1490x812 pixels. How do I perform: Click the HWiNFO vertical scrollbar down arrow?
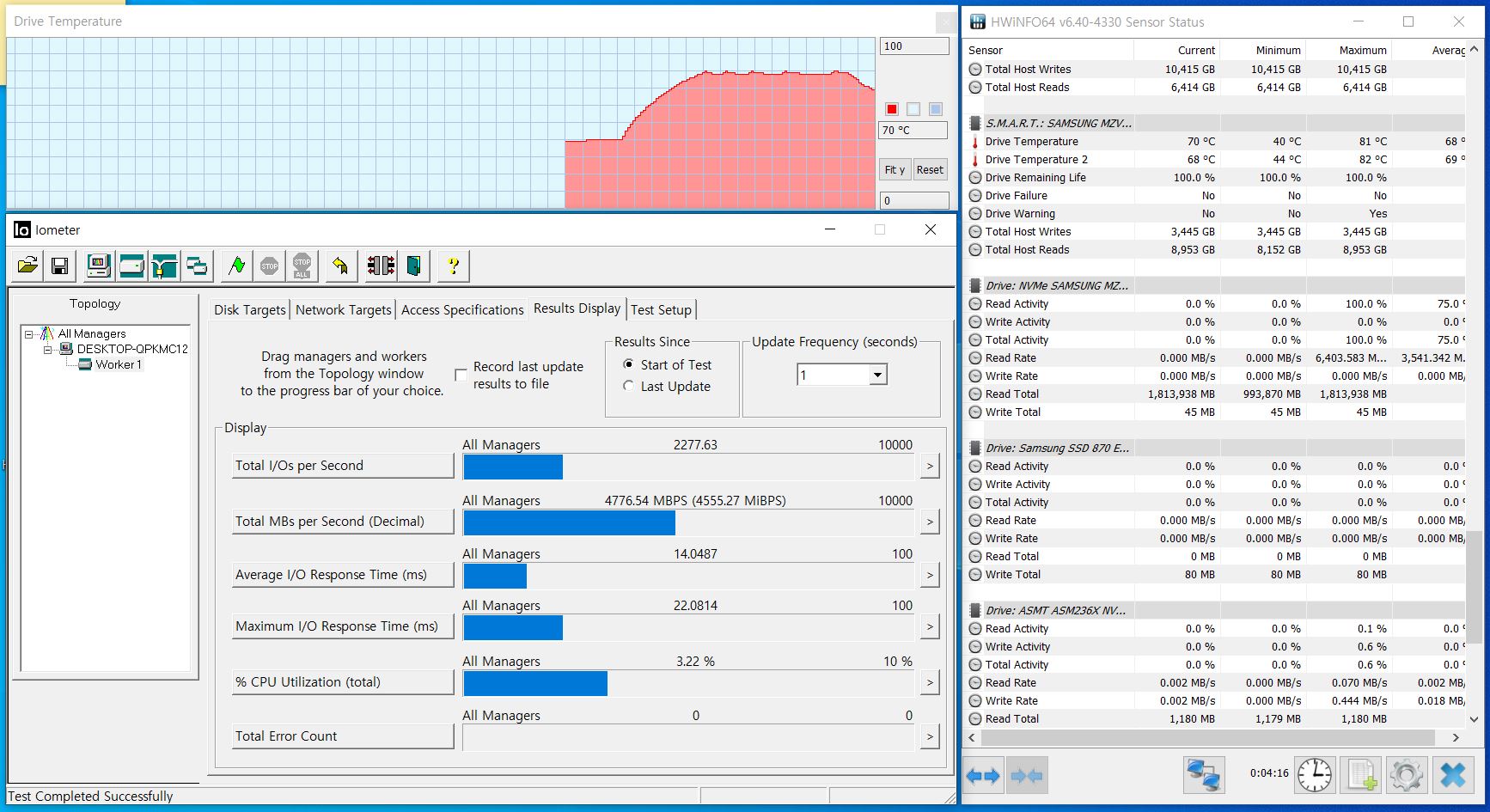1474,720
